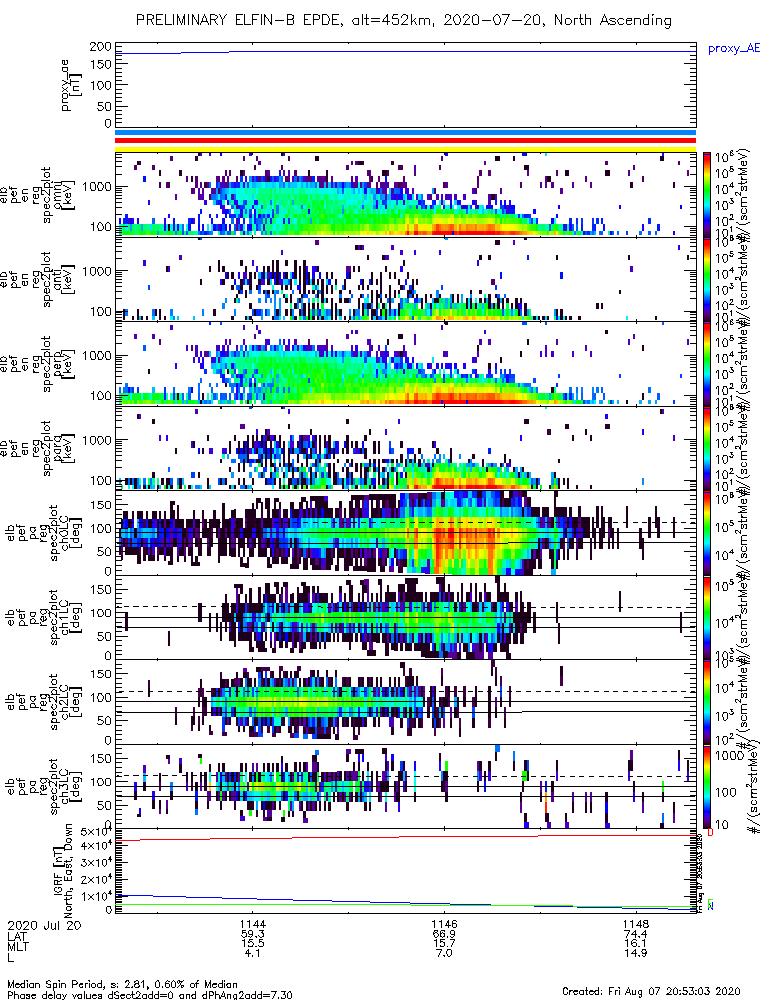This screenshot has height=1000, width=775.
Task: Click the color scale beside the anti panel
Action: [x=707, y=279]
